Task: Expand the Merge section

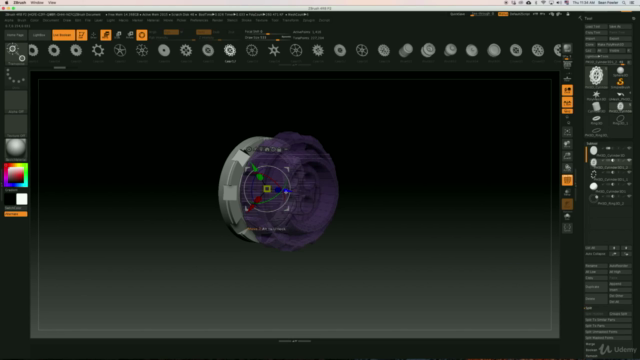Action: [x=591, y=344]
